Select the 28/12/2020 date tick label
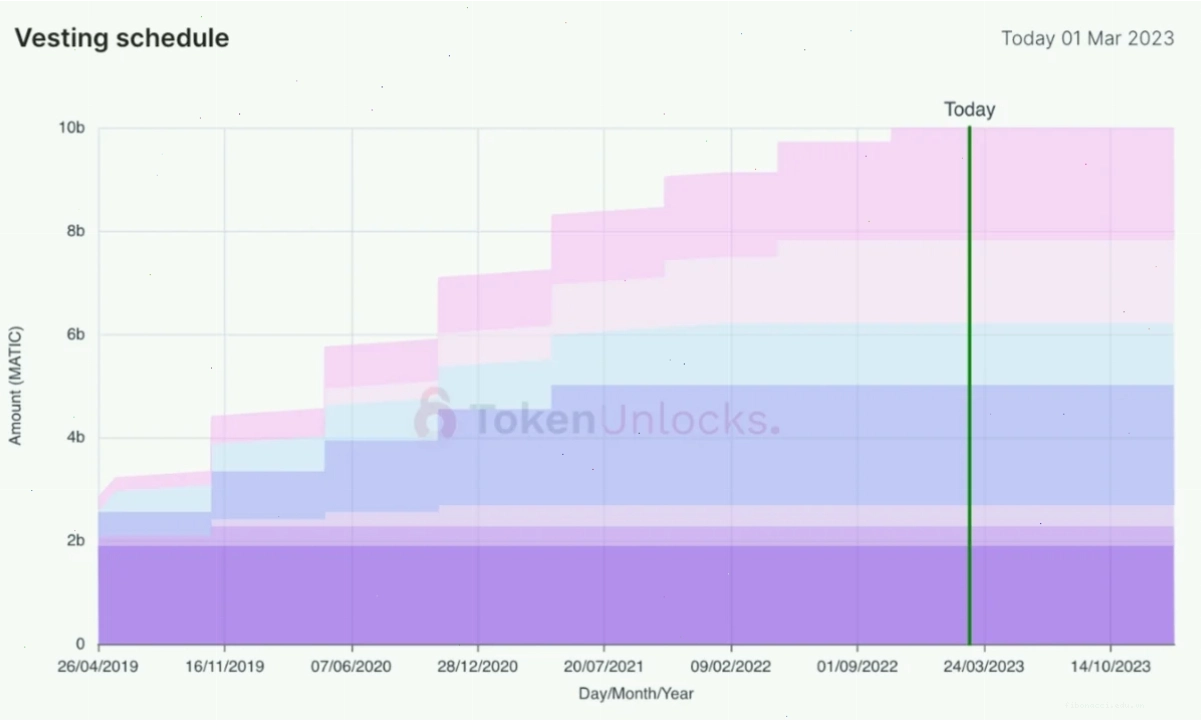 click(478, 666)
